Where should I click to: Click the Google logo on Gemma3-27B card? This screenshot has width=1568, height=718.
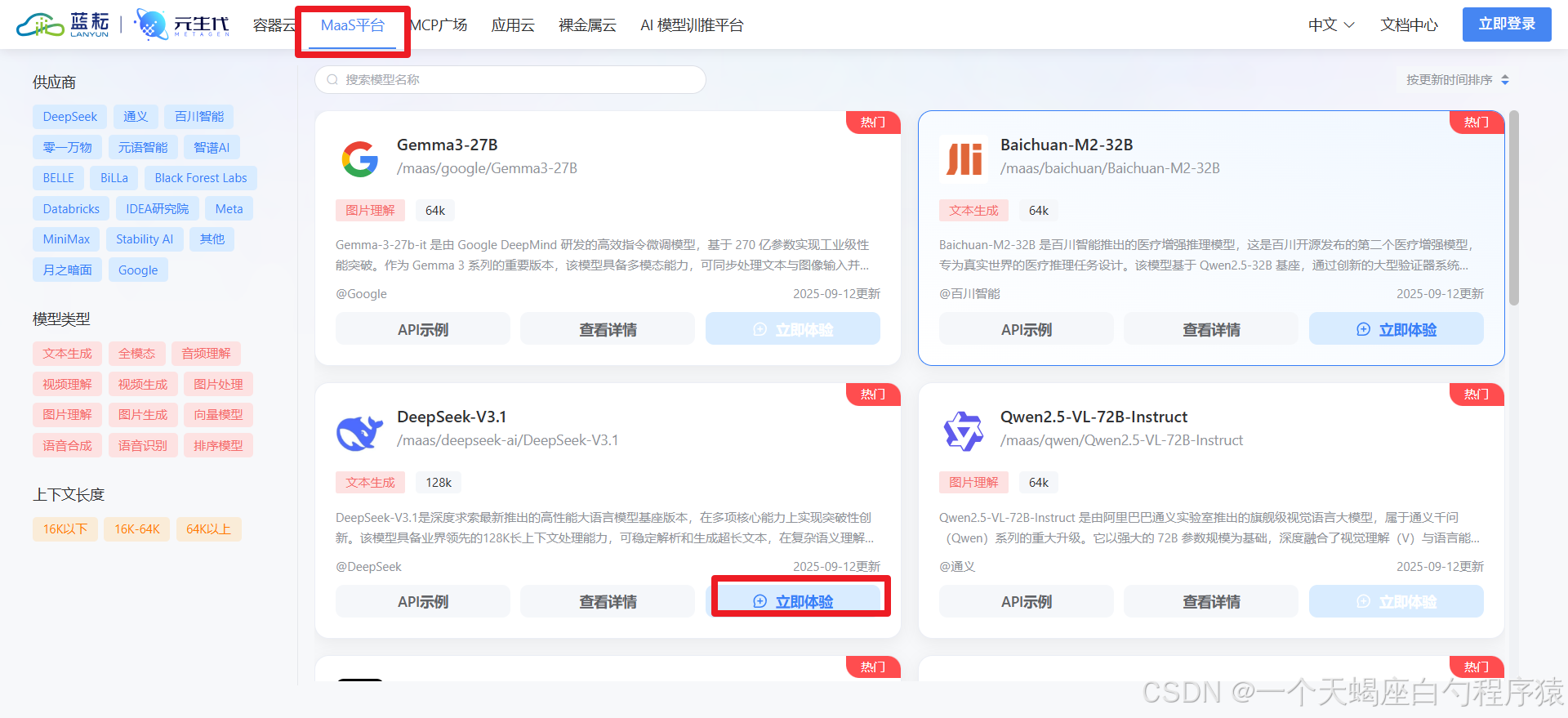pos(360,158)
